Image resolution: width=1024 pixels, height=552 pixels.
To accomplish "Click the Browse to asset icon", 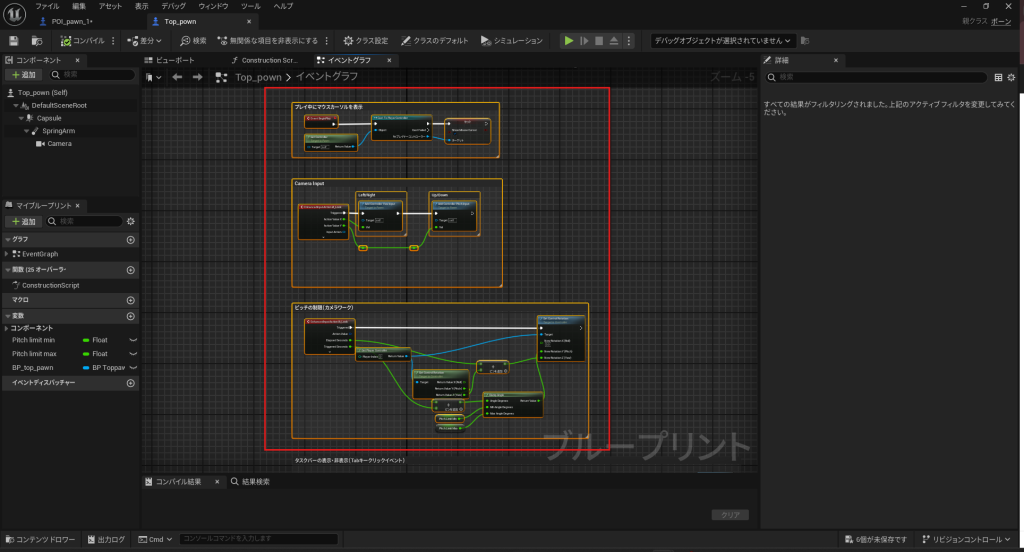I will (37, 41).
